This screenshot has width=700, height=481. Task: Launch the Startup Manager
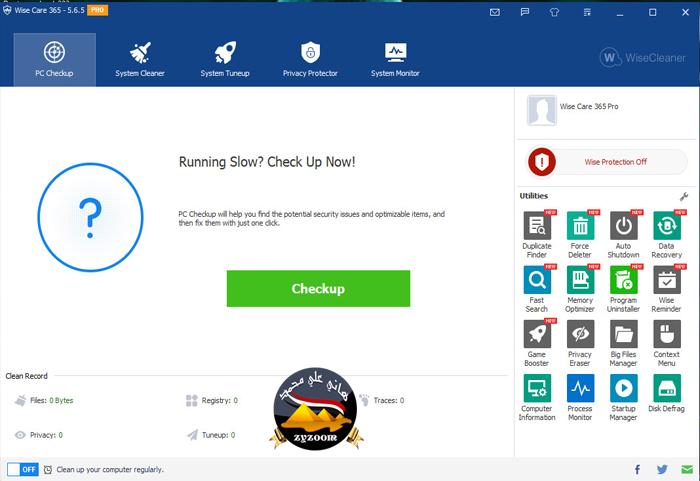click(x=623, y=397)
